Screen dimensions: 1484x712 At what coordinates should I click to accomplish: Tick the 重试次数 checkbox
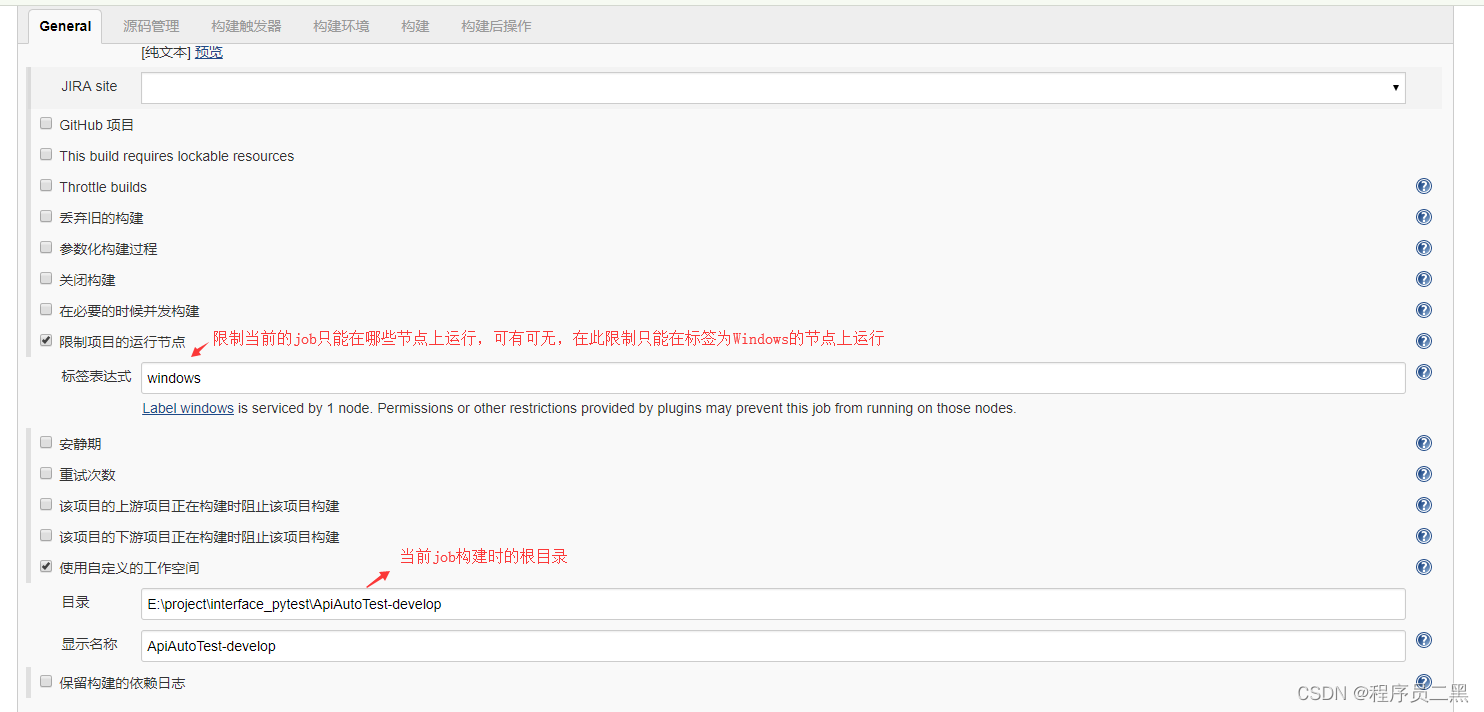coord(46,474)
